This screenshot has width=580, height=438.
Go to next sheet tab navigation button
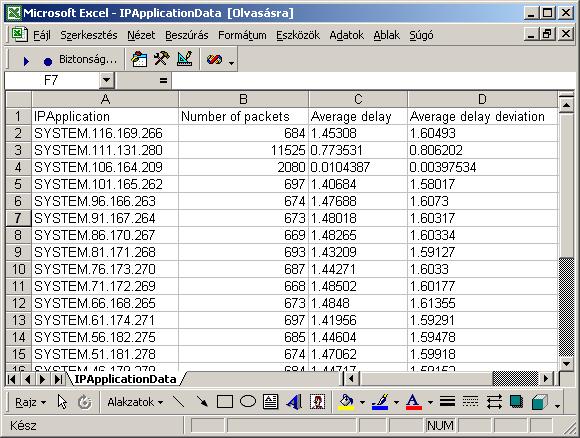[x=43, y=379]
